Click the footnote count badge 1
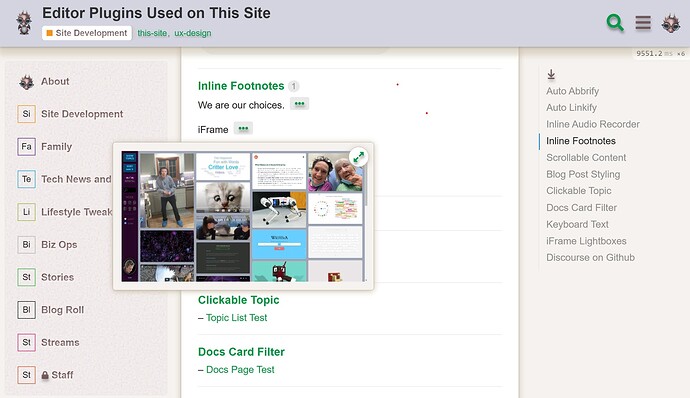This screenshot has height=398, width=690. click(x=293, y=86)
